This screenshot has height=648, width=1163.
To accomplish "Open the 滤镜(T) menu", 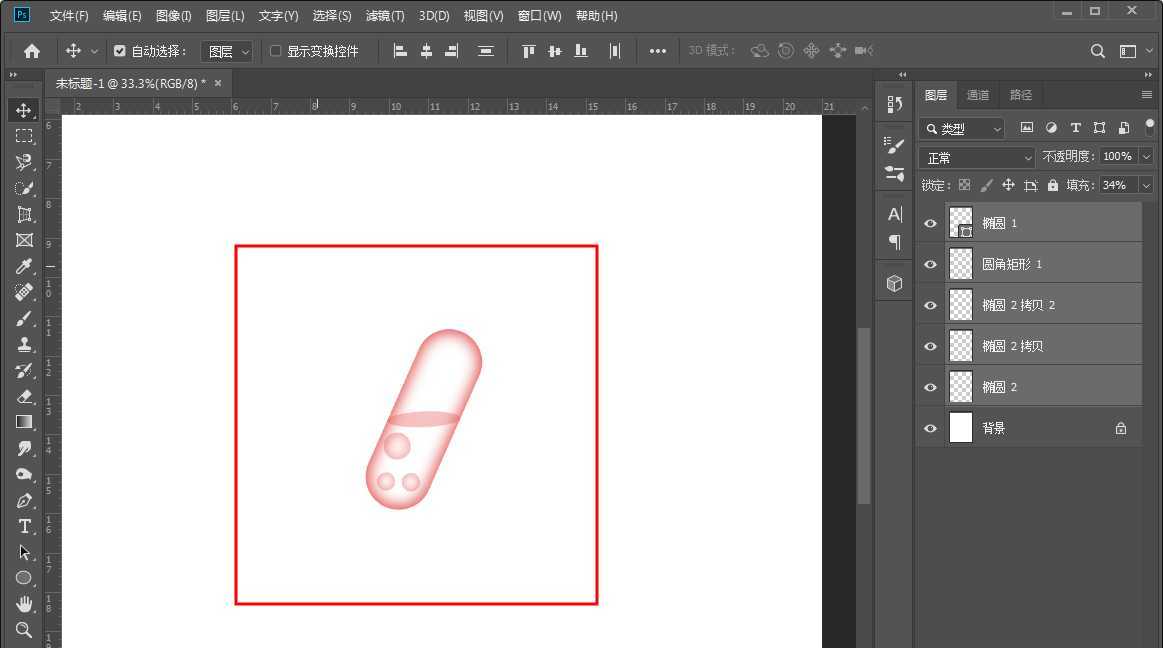I will 385,16.
